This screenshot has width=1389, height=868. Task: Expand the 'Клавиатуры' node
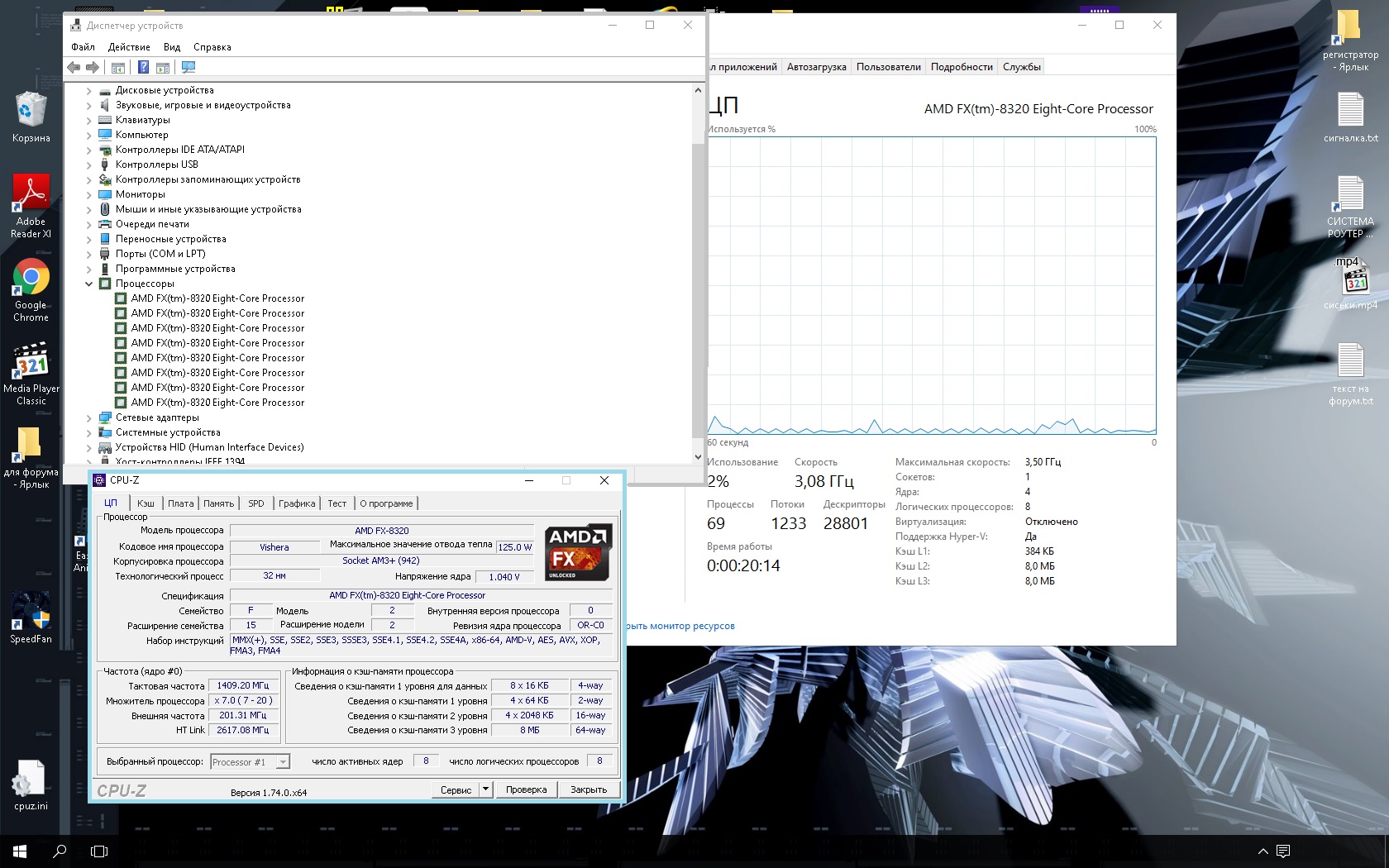88,120
